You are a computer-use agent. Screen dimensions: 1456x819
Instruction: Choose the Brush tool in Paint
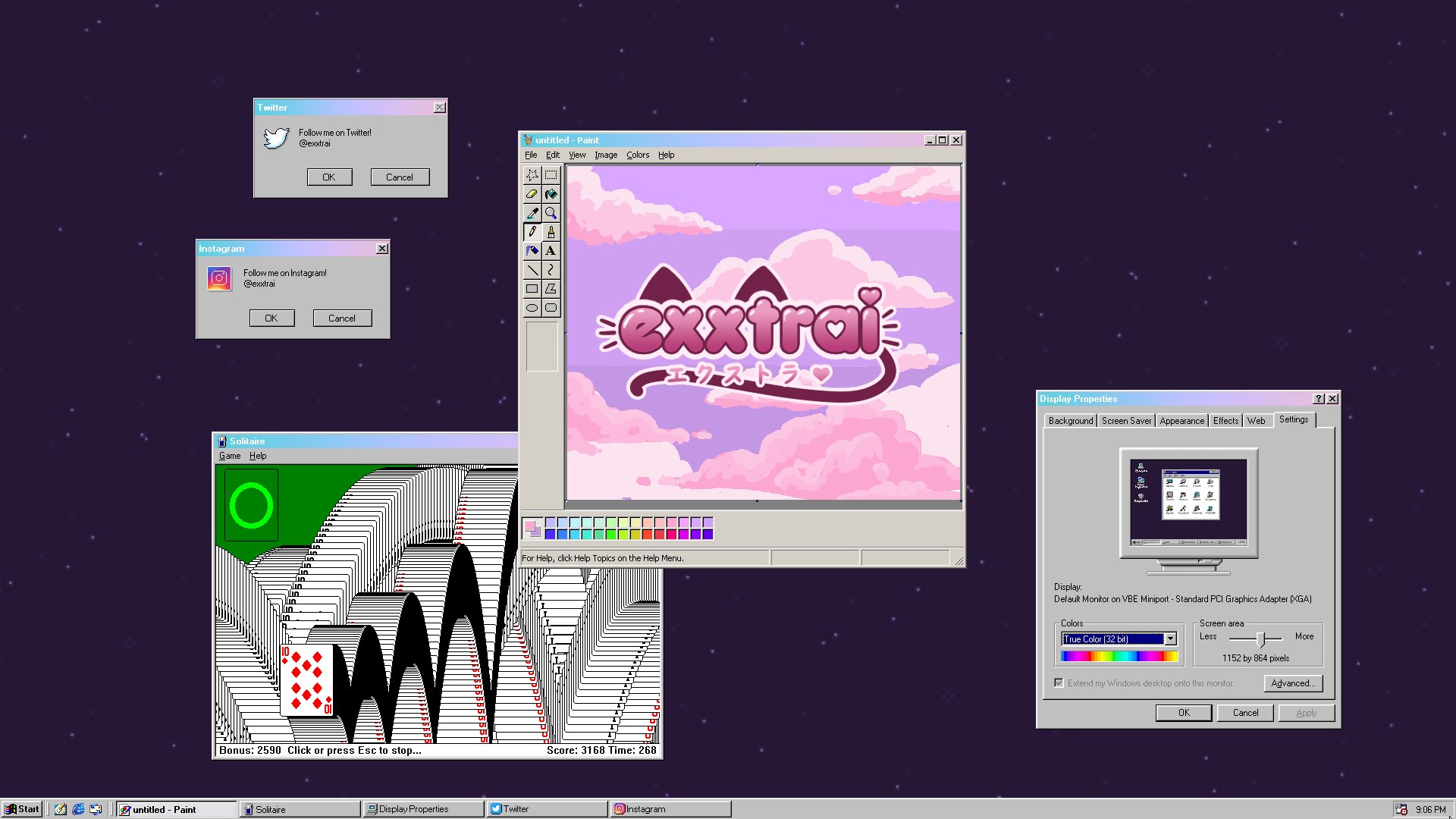tap(551, 232)
